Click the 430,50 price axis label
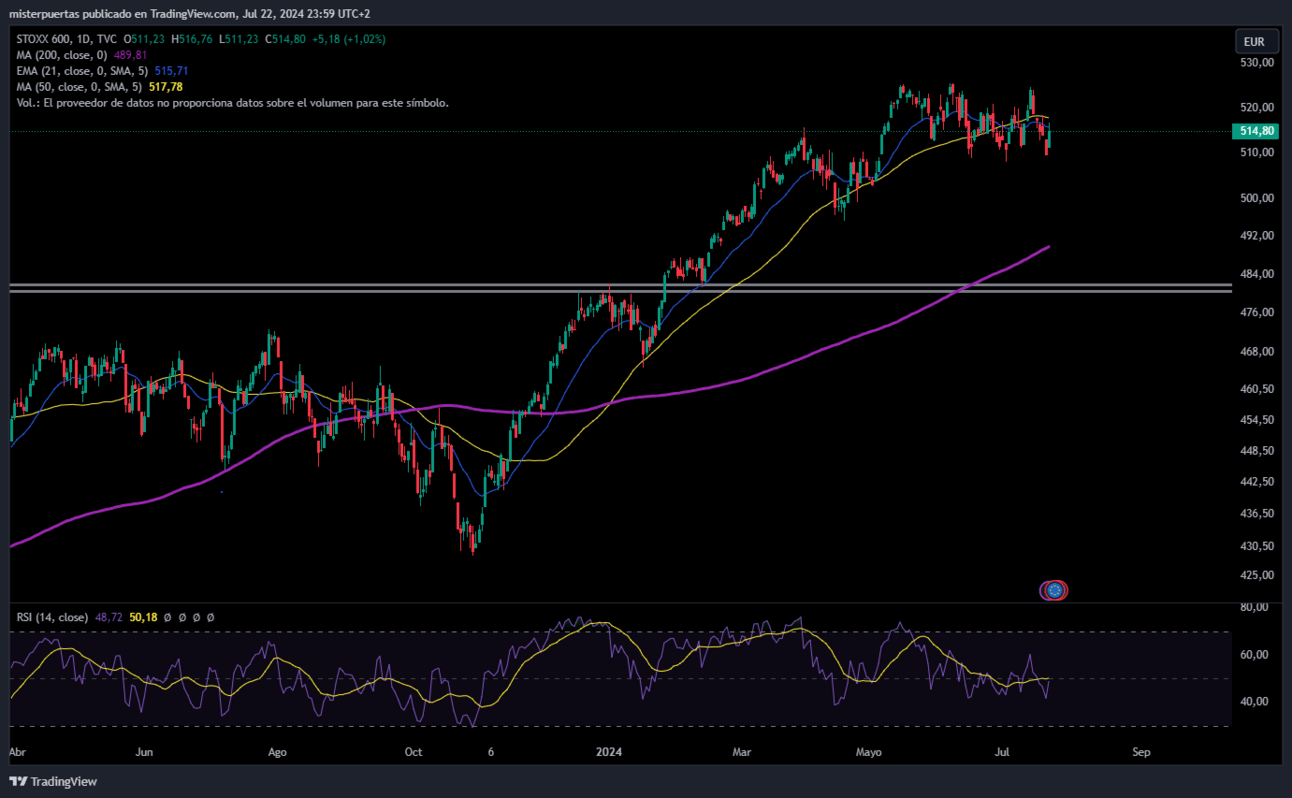This screenshot has height=798, width=1292. point(1257,546)
